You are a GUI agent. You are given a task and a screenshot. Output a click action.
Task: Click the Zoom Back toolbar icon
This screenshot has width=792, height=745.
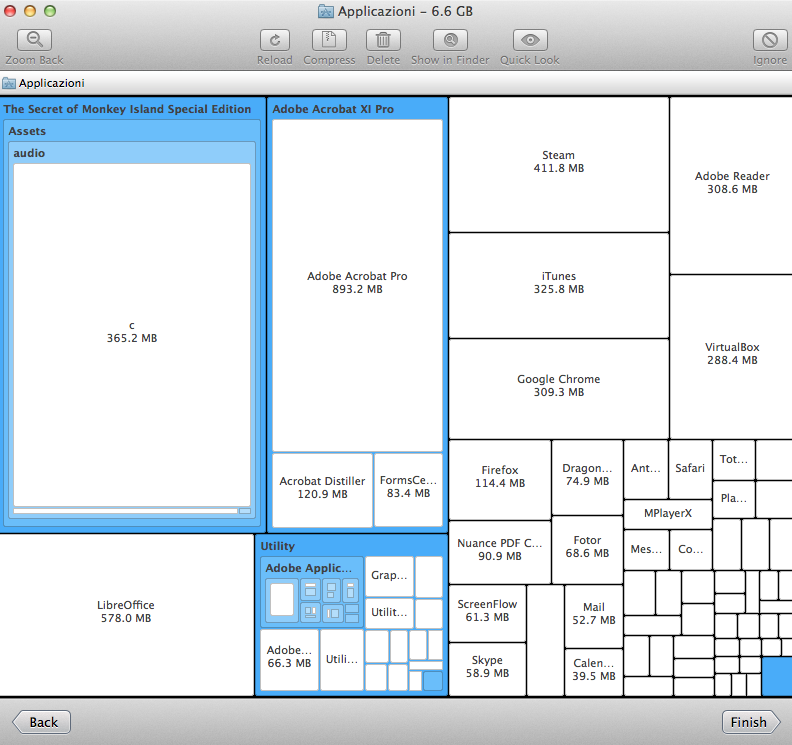tap(34, 40)
